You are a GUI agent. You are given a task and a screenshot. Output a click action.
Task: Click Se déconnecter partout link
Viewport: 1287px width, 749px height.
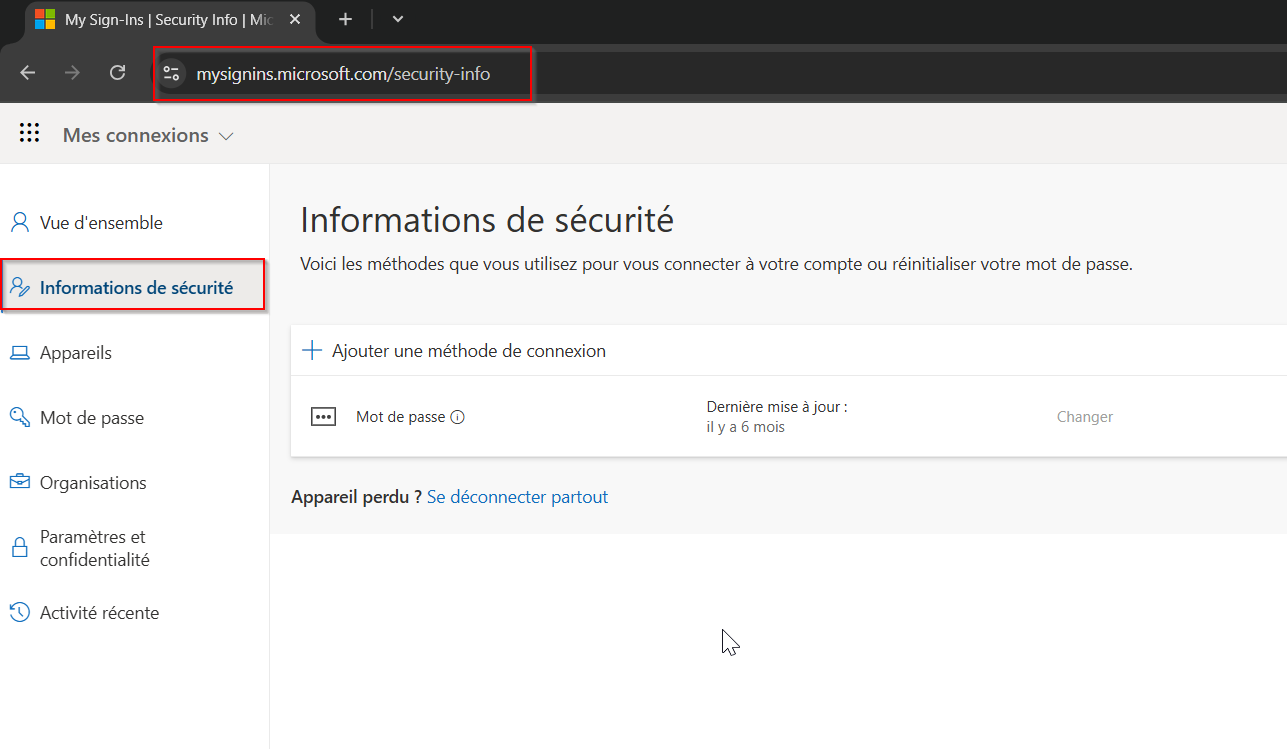[517, 497]
